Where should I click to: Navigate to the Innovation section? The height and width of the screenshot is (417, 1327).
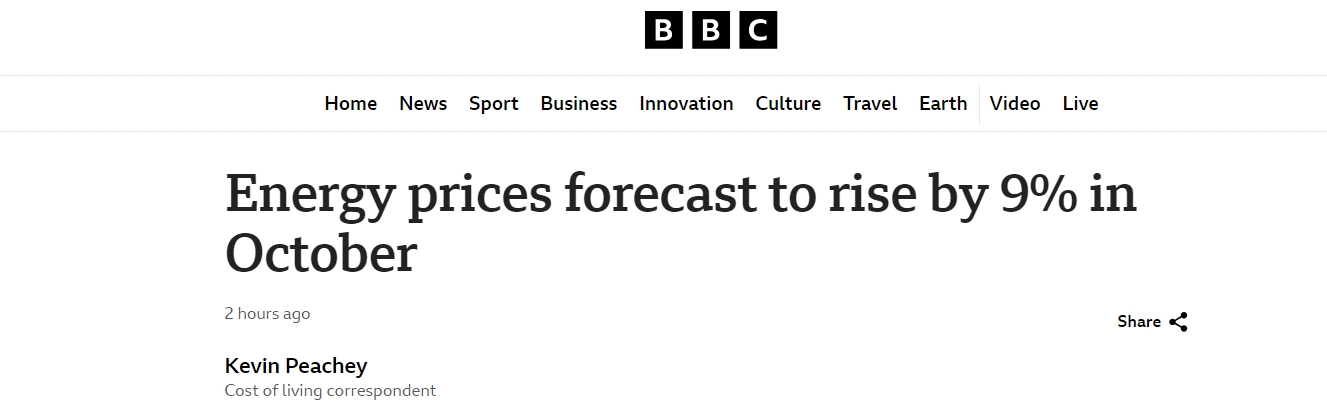[686, 104]
